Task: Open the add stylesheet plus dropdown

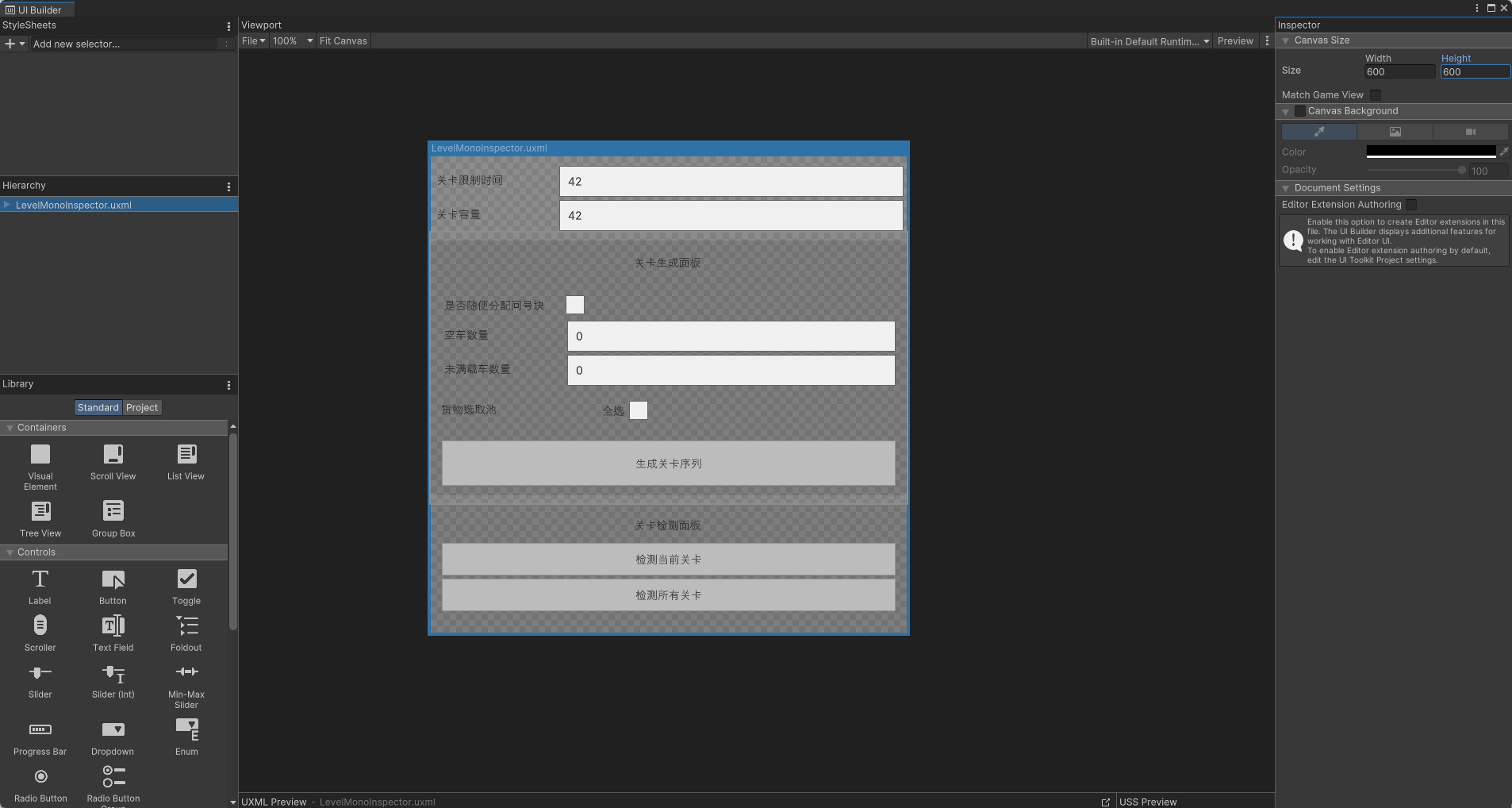Action: pyautogui.click(x=14, y=44)
